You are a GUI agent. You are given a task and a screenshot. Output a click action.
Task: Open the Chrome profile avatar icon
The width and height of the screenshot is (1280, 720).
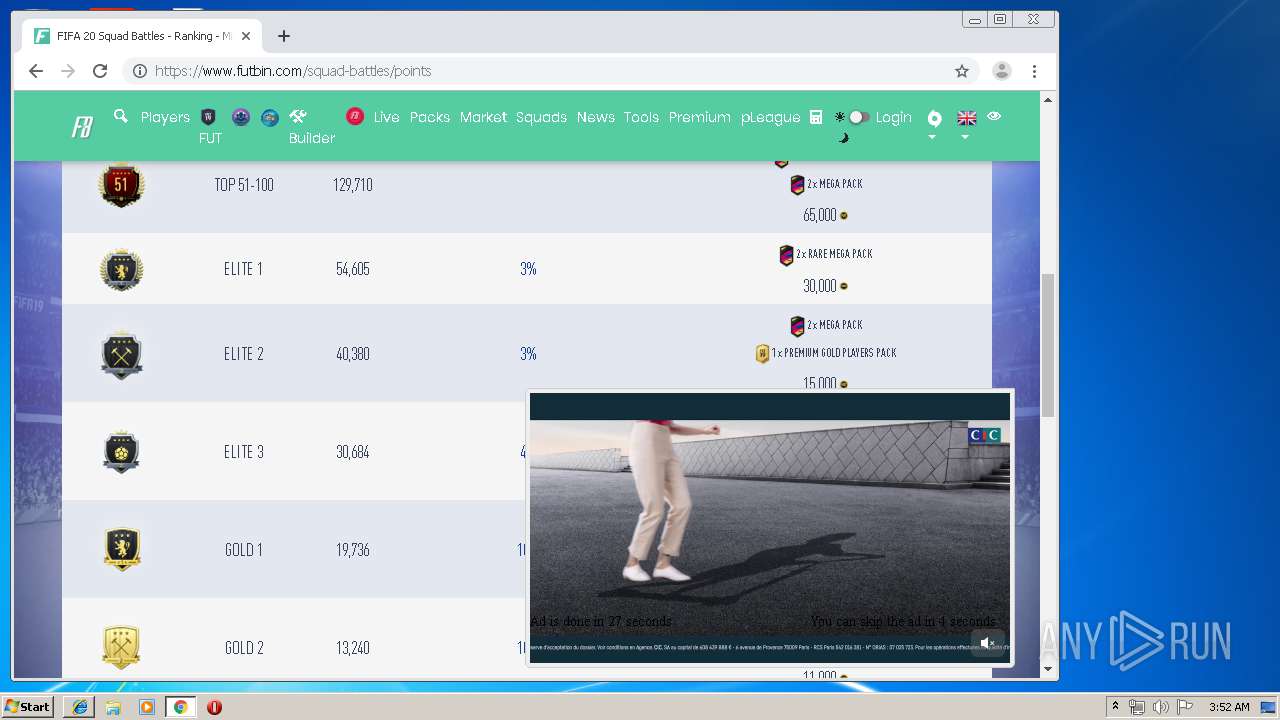(x=1001, y=71)
